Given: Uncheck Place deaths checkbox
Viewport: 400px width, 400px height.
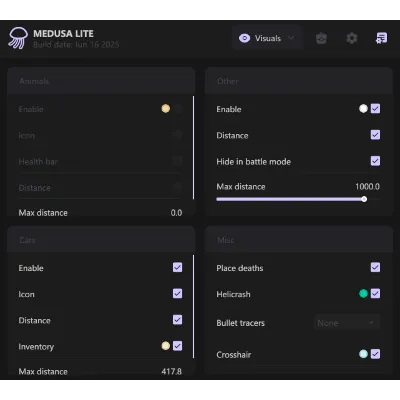Looking at the screenshot, I should [375, 267].
